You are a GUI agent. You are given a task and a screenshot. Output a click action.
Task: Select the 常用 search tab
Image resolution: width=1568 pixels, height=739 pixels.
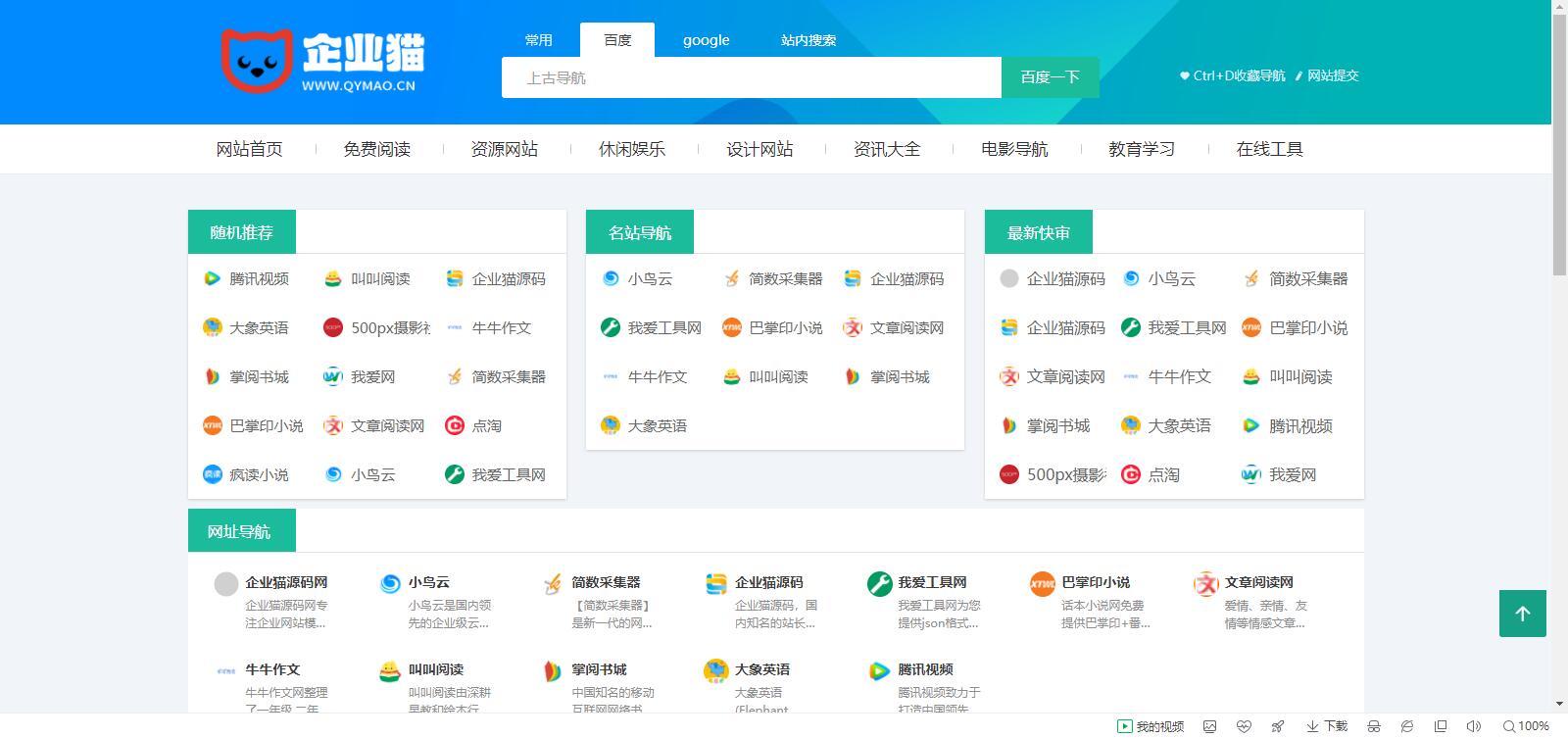coord(538,40)
